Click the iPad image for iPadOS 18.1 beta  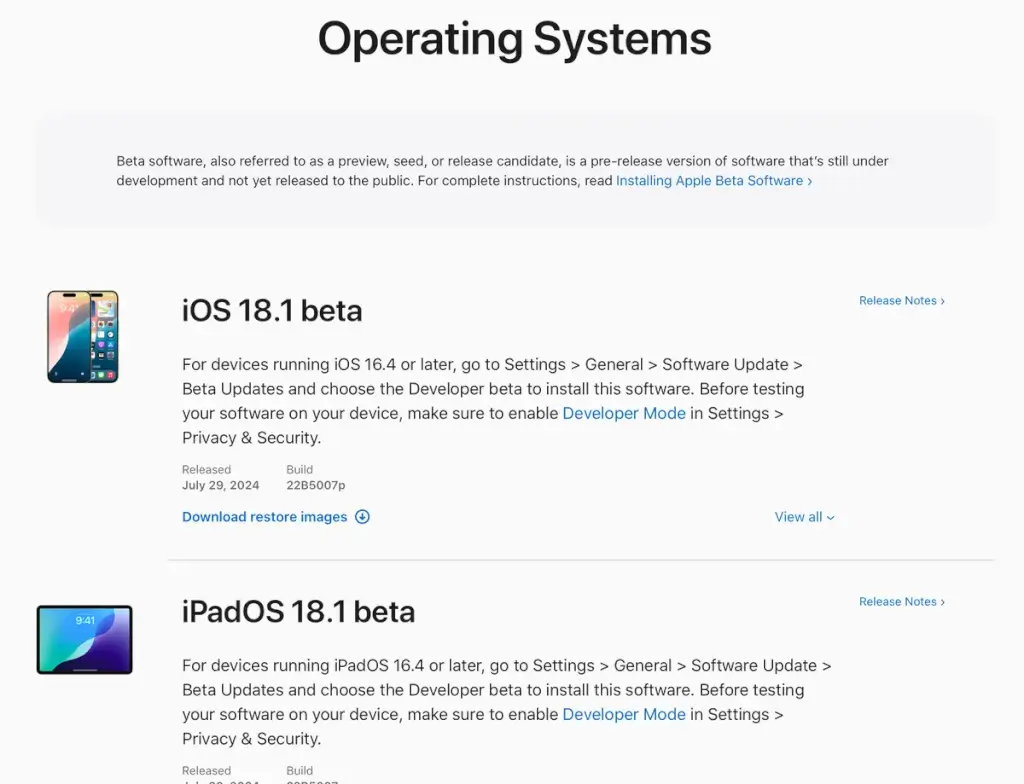pos(84,640)
